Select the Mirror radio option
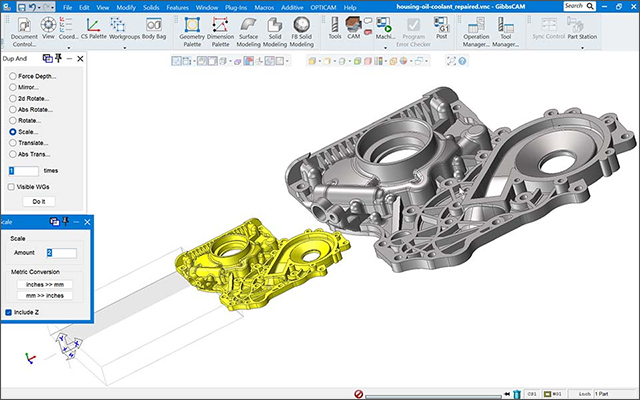The width and height of the screenshot is (640, 400). [11, 87]
